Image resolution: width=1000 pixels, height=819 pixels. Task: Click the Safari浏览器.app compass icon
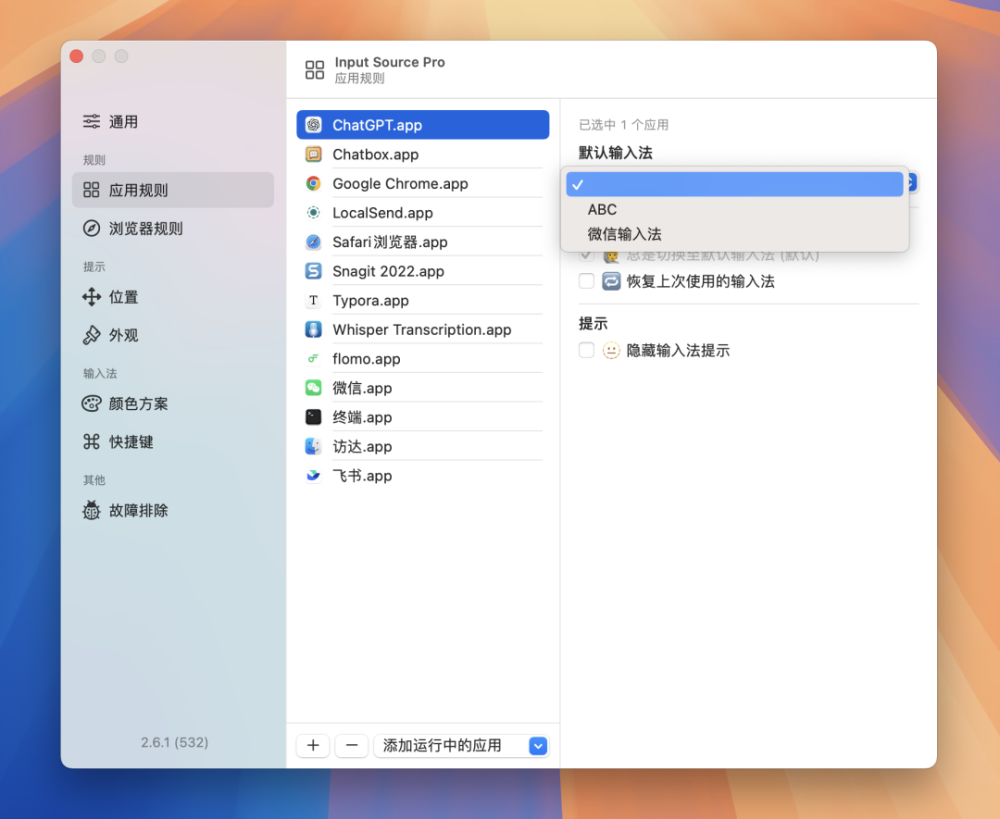click(x=313, y=242)
